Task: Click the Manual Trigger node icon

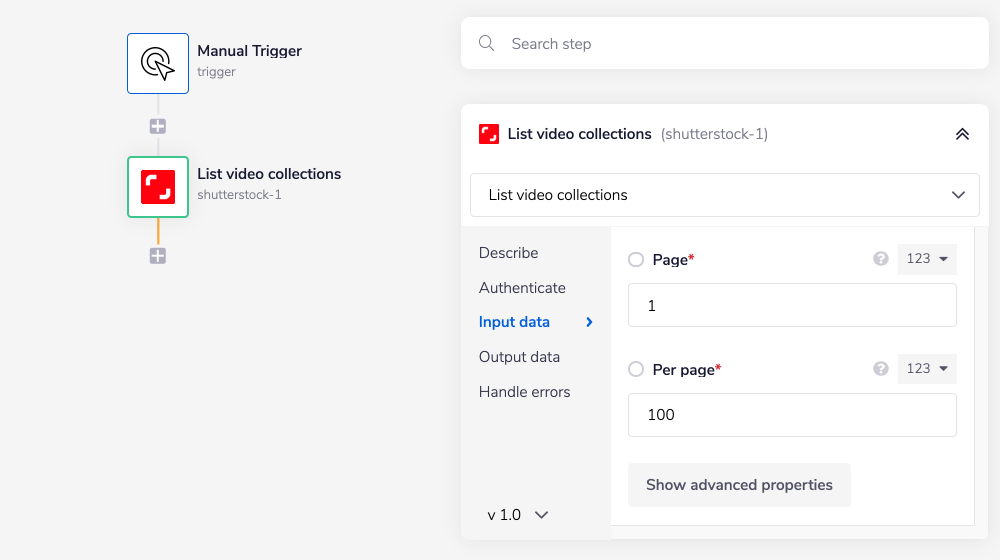Action: pos(158,64)
